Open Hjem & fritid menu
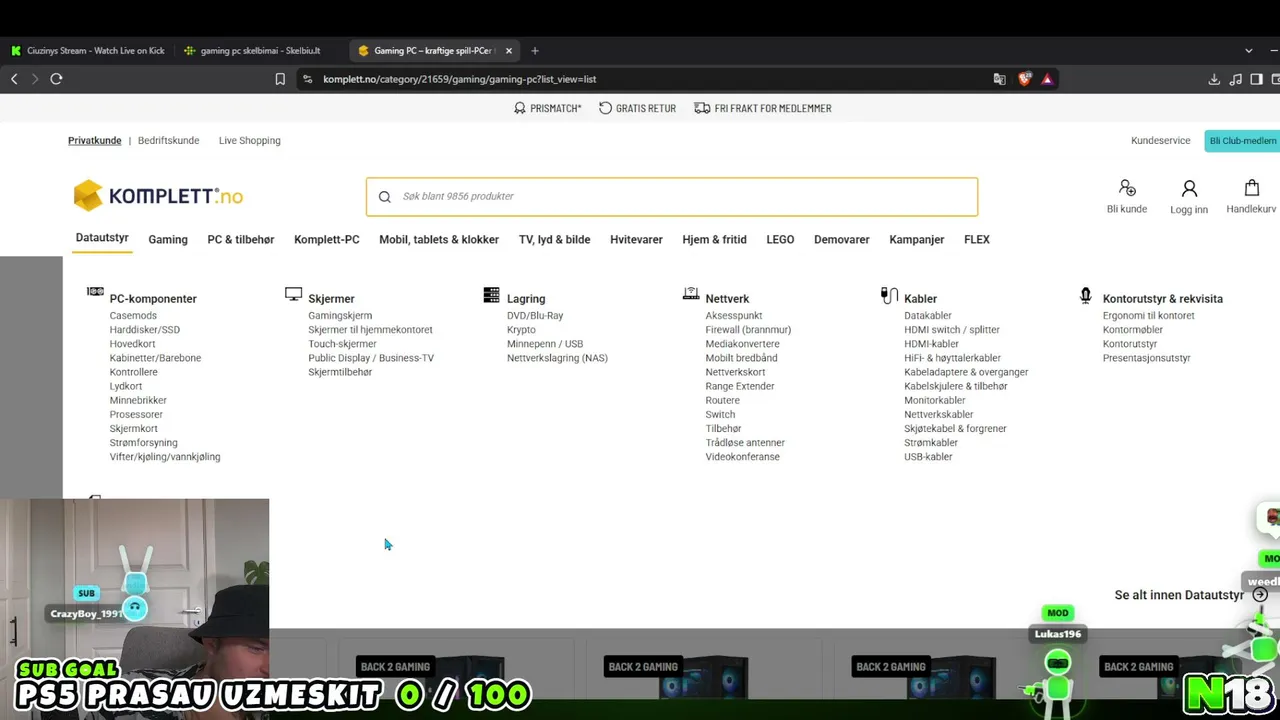The image size is (1280, 720). [x=714, y=240]
